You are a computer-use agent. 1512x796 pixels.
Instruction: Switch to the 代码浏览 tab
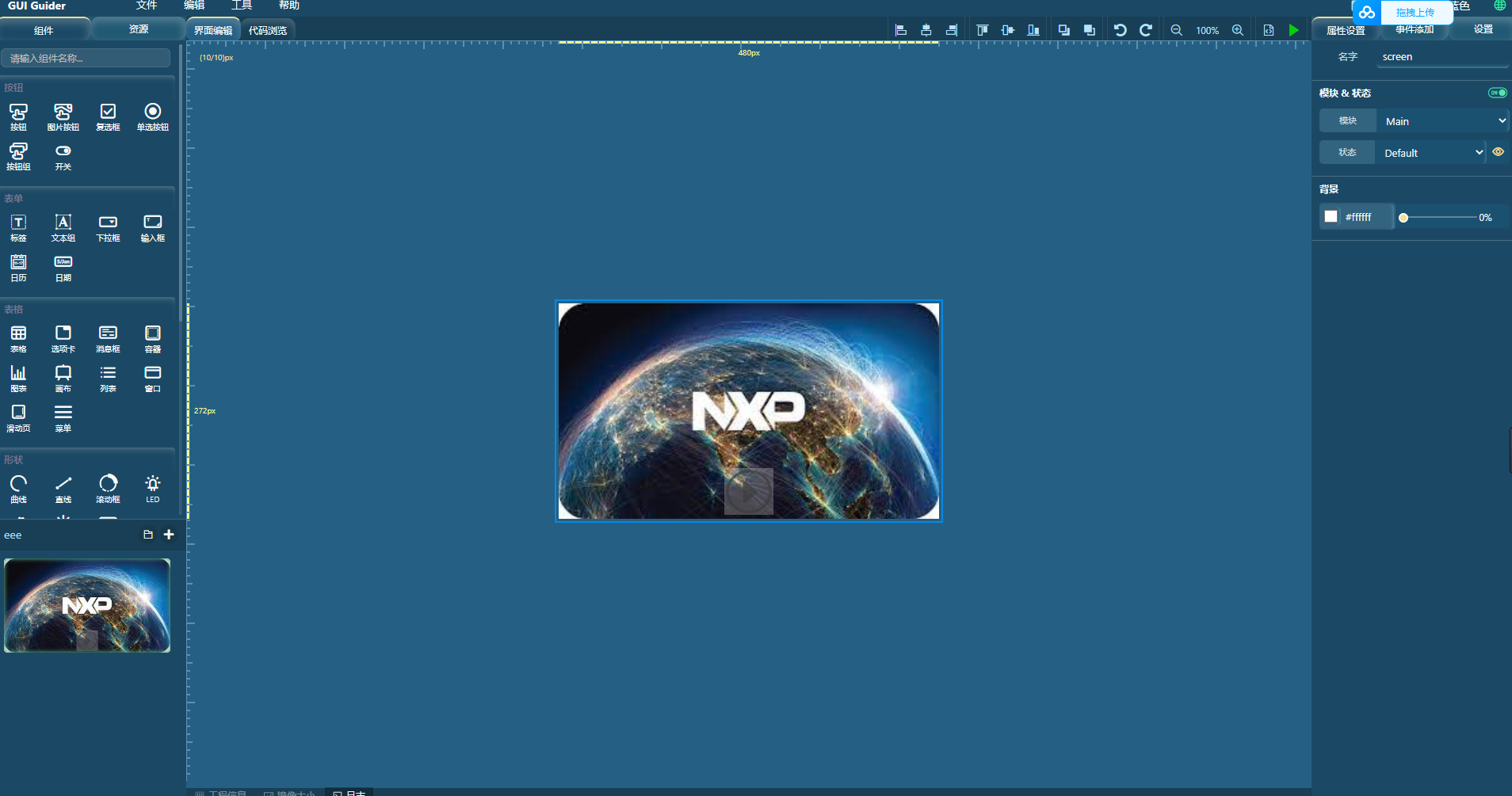point(268,30)
